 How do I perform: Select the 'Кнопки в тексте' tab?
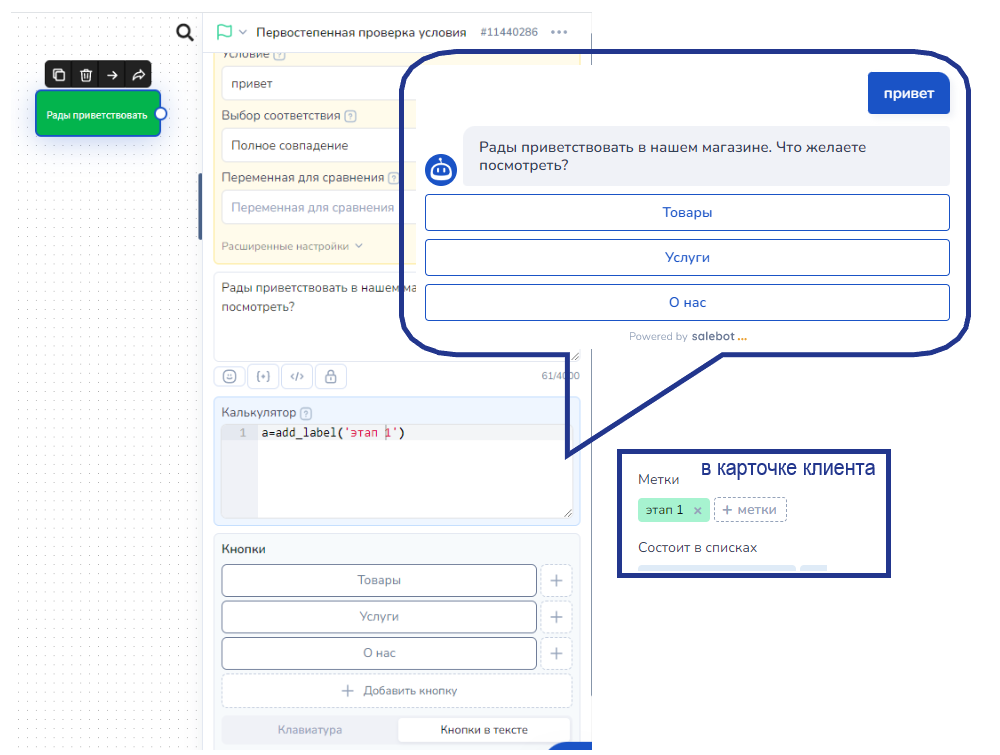point(484,730)
